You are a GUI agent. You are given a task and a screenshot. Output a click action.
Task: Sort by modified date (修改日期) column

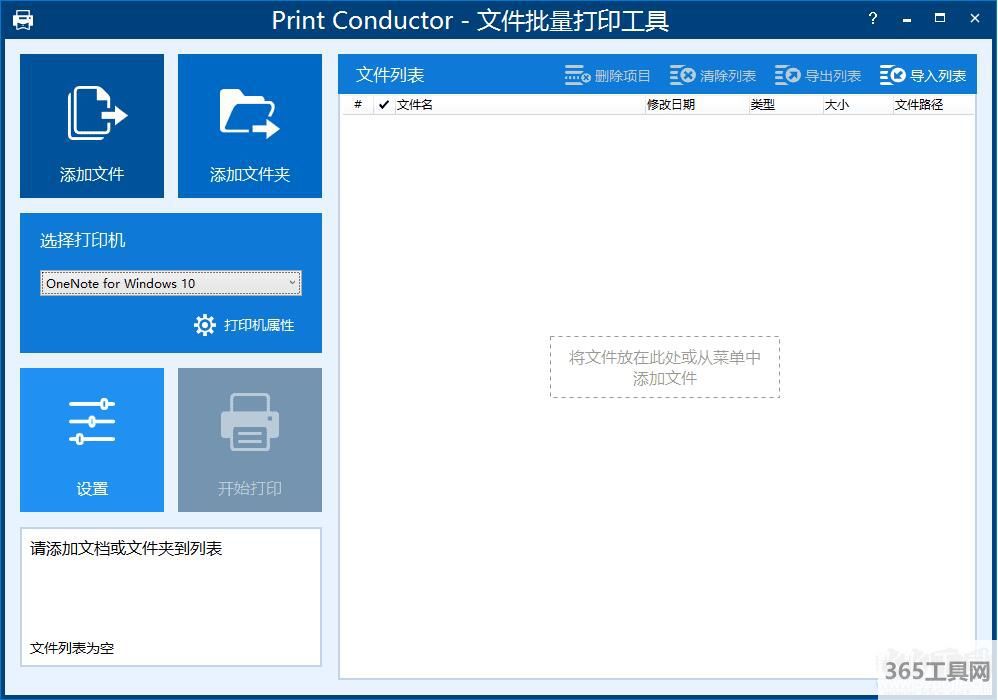pyautogui.click(x=696, y=105)
